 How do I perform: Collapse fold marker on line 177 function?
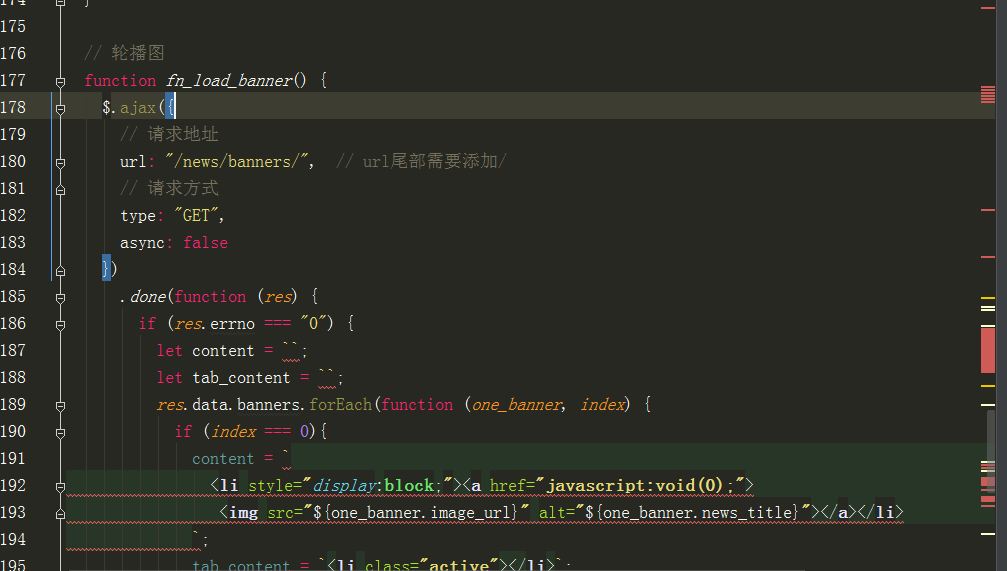click(x=60, y=82)
